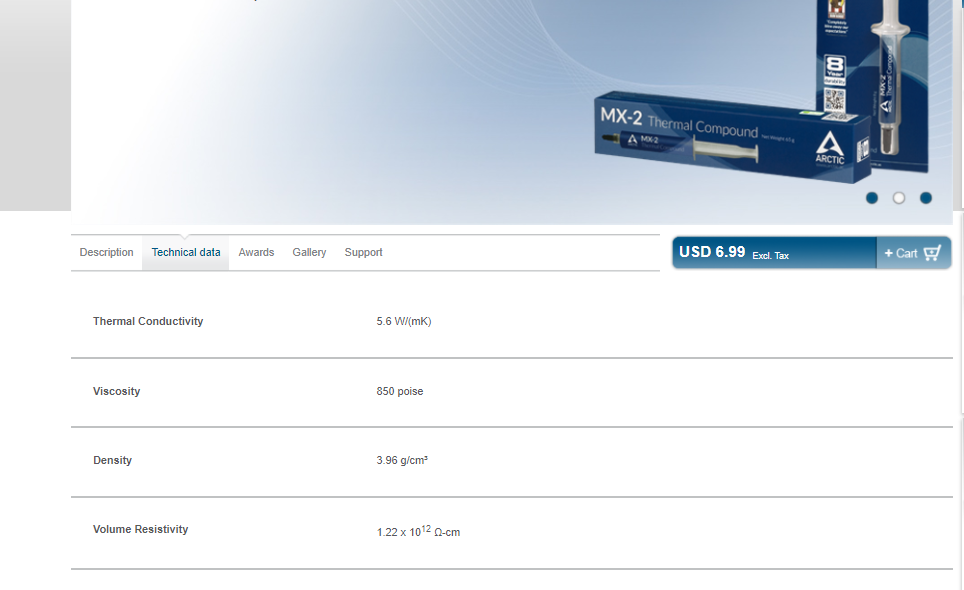964x590 pixels.
Task: Open the Gallery tab
Action: [x=309, y=253]
